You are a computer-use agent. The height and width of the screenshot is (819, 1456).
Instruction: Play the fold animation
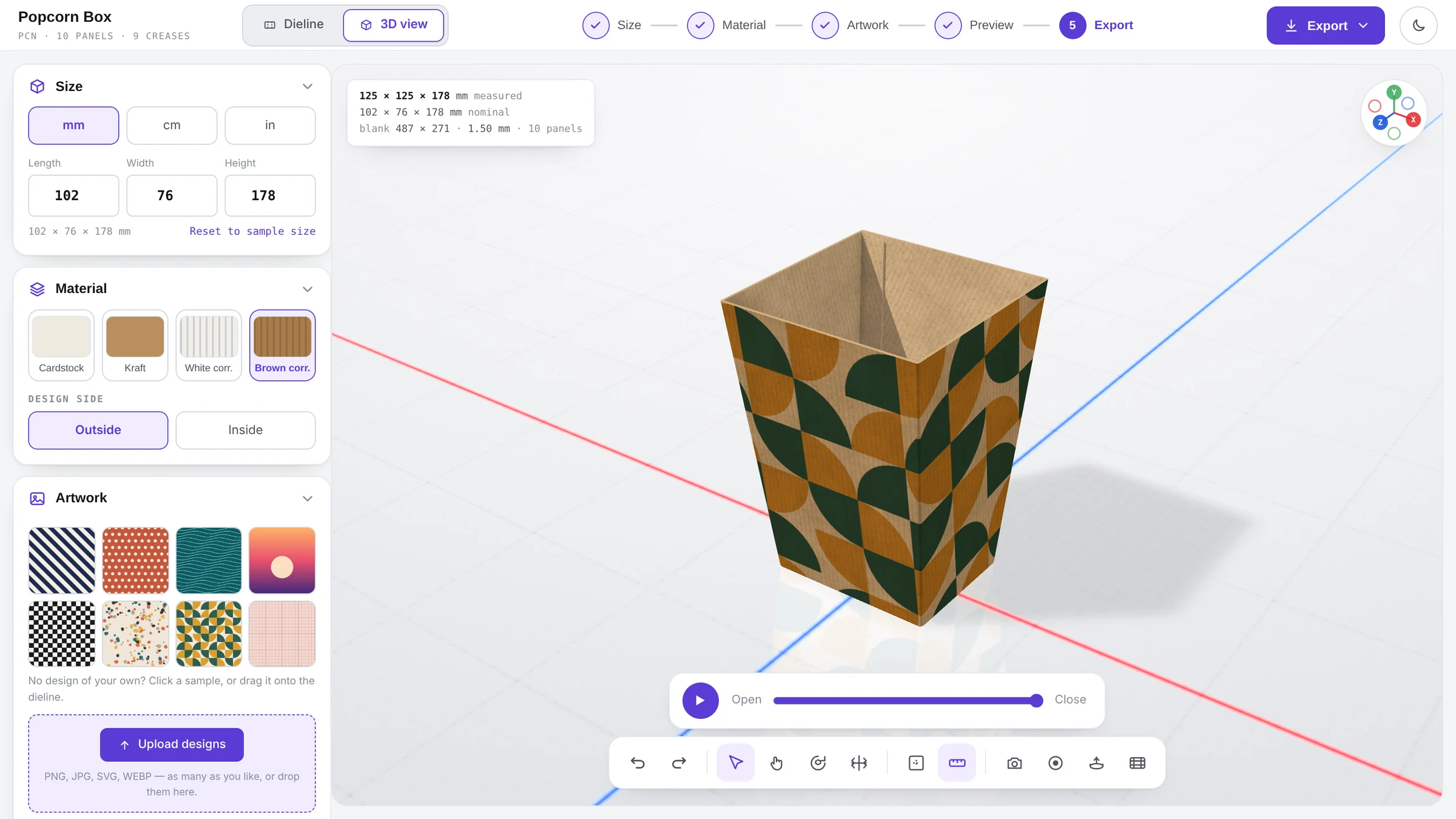[700, 700]
